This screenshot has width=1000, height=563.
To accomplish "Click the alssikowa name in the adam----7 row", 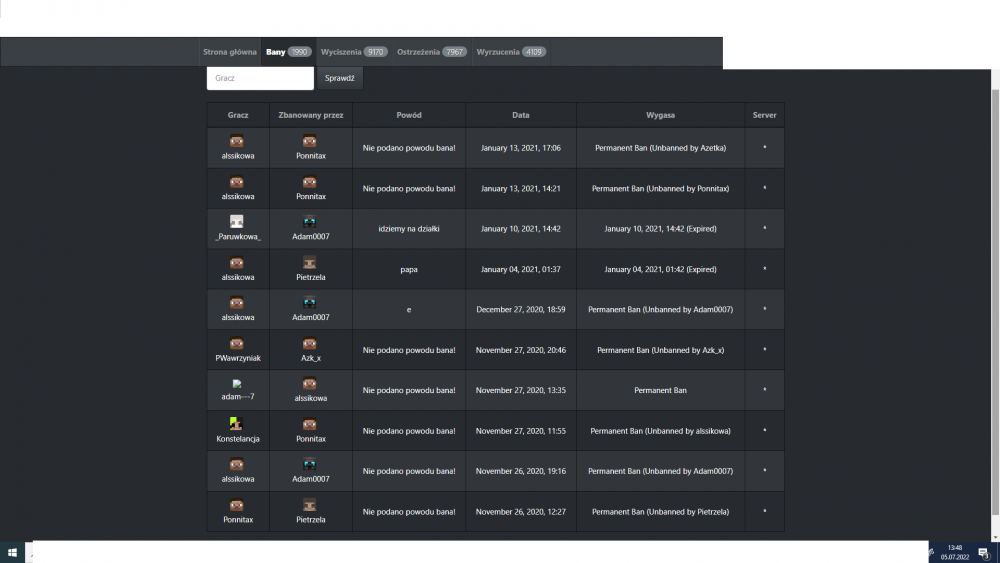I will coord(310,398).
